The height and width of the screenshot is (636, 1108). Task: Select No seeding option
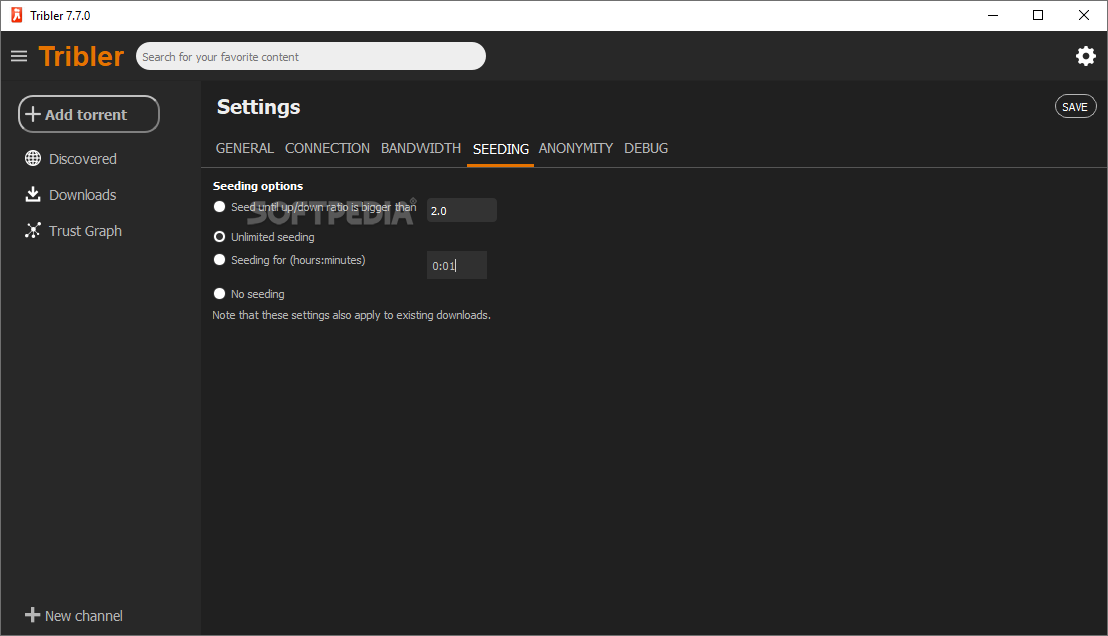tap(219, 293)
